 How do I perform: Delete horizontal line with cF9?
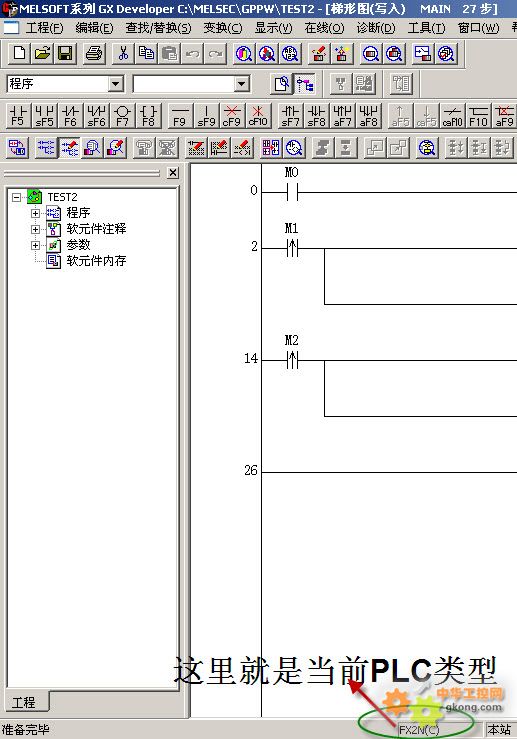click(232, 116)
